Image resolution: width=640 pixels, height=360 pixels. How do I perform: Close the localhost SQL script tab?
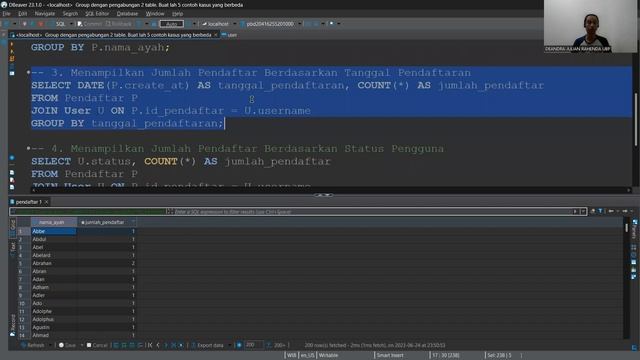(x=216, y=35)
